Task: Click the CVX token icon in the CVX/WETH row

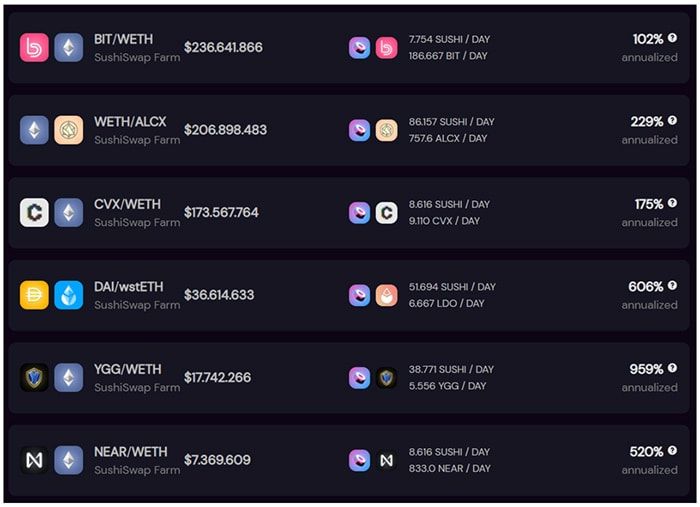Action: click(x=34, y=213)
